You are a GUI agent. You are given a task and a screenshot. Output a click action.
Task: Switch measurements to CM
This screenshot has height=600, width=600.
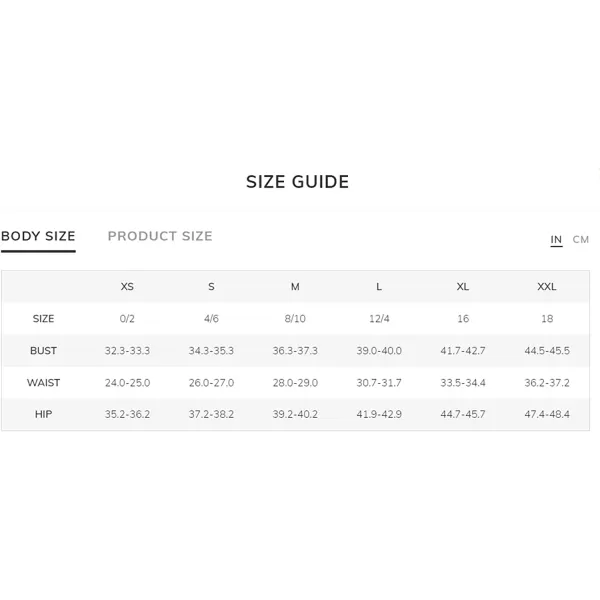point(580,240)
